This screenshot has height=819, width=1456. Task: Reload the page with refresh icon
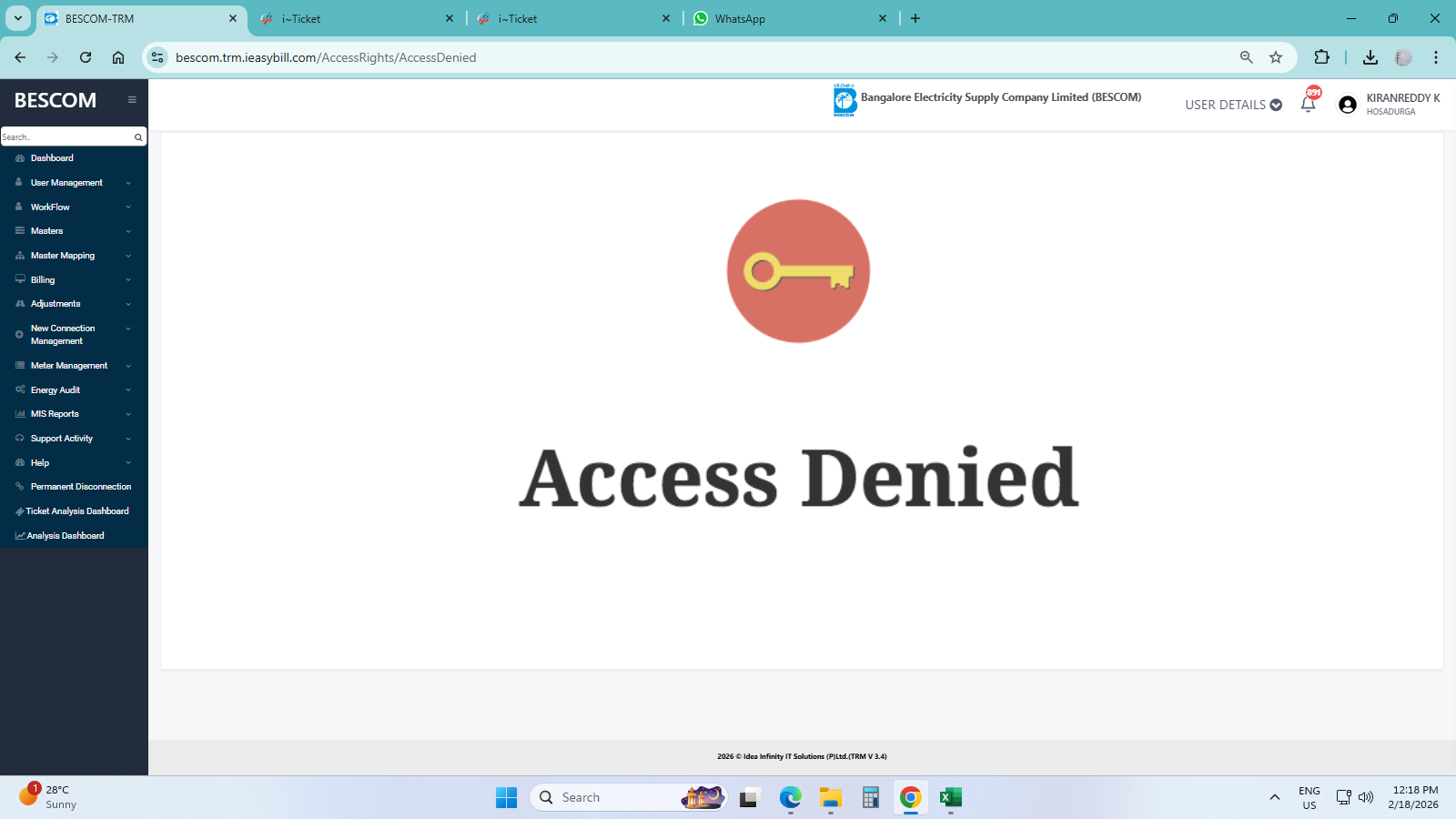pos(86,57)
